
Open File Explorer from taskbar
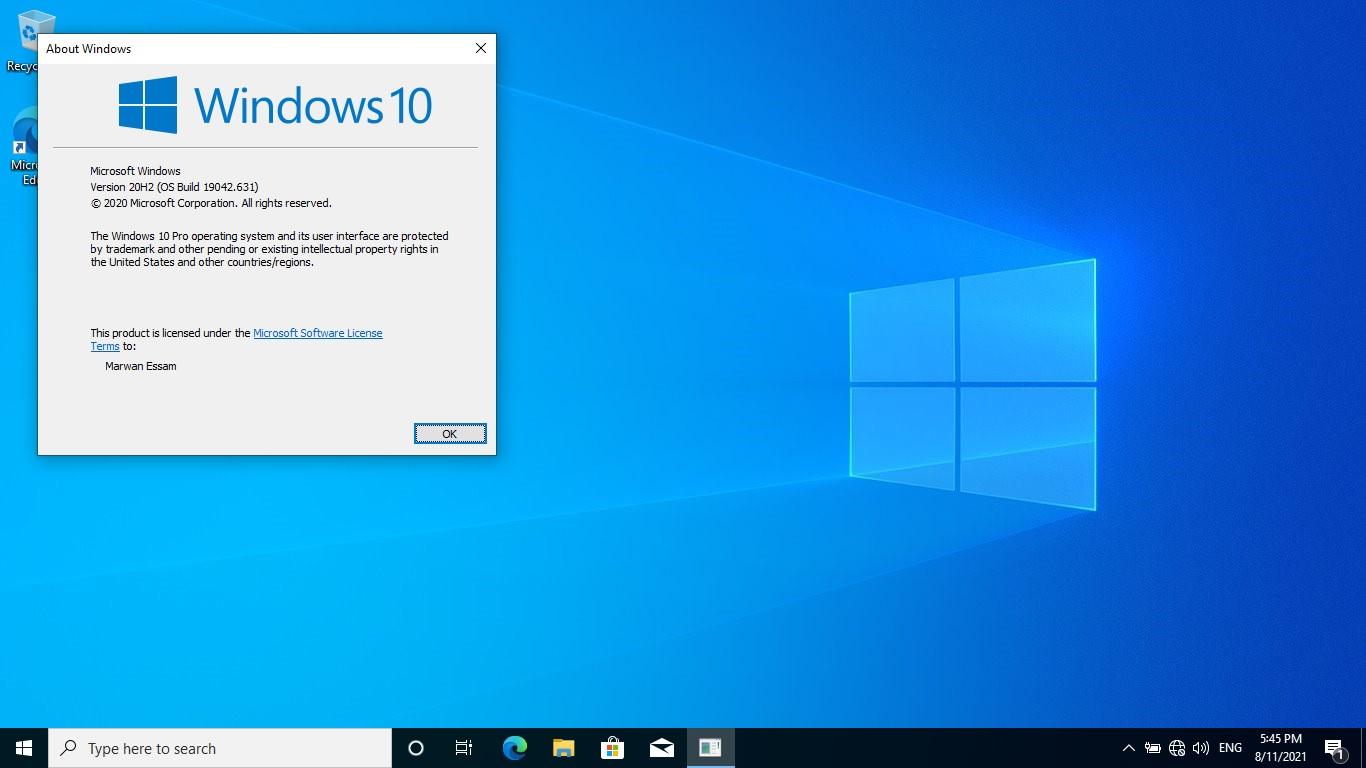(563, 748)
